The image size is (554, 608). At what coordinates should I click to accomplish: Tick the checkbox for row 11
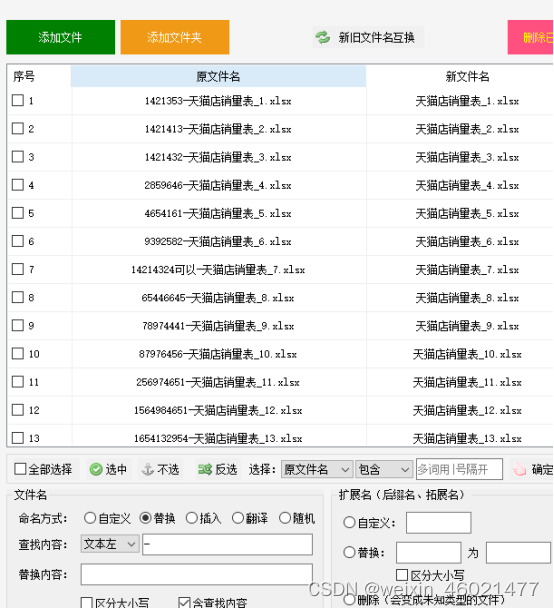coord(18,382)
